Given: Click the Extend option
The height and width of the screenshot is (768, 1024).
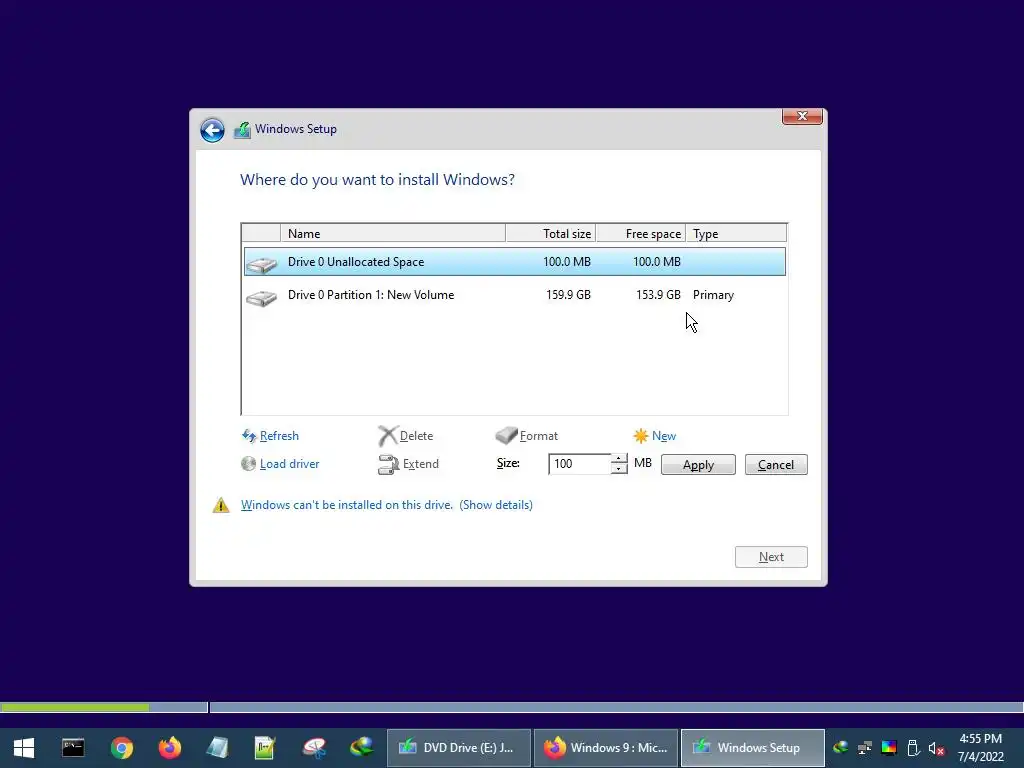Looking at the screenshot, I should (x=421, y=464).
